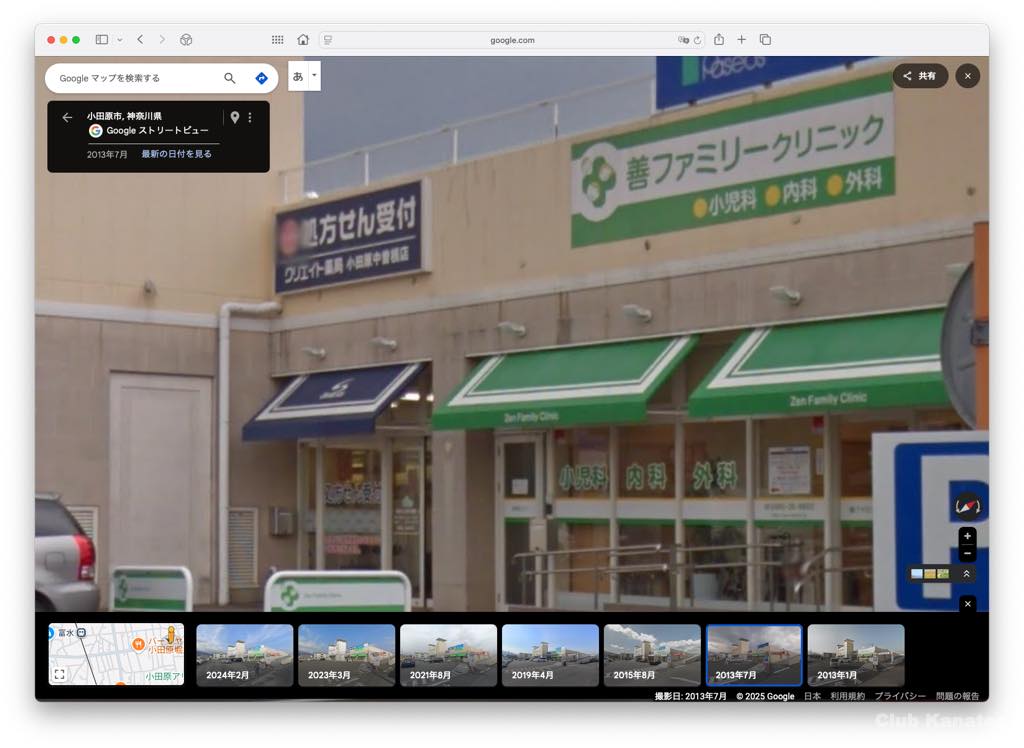
Task: Close the timeline strip with the small X
Action: click(968, 604)
